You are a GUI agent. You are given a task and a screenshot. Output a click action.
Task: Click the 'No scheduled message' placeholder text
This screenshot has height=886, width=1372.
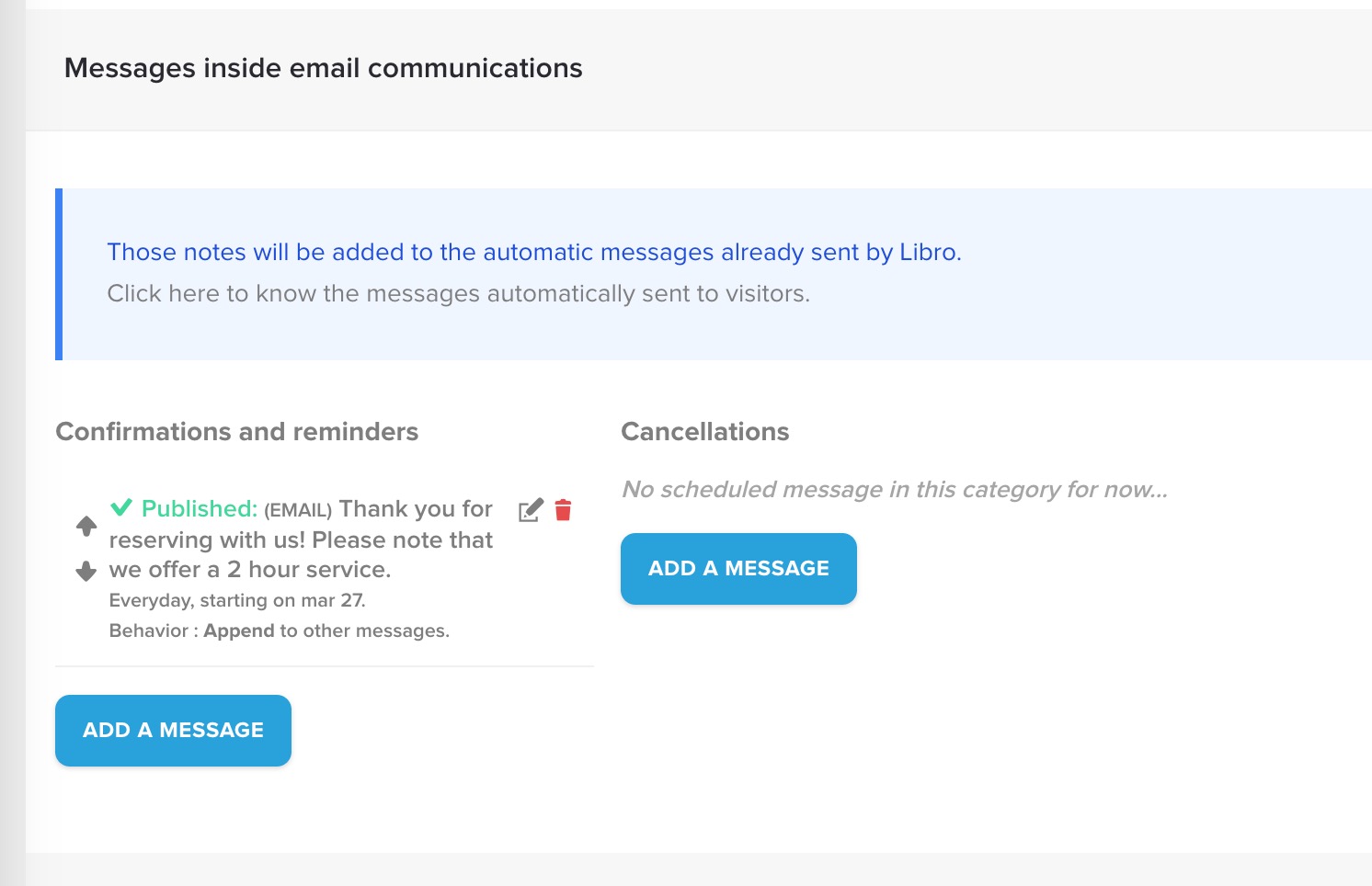point(894,489)
